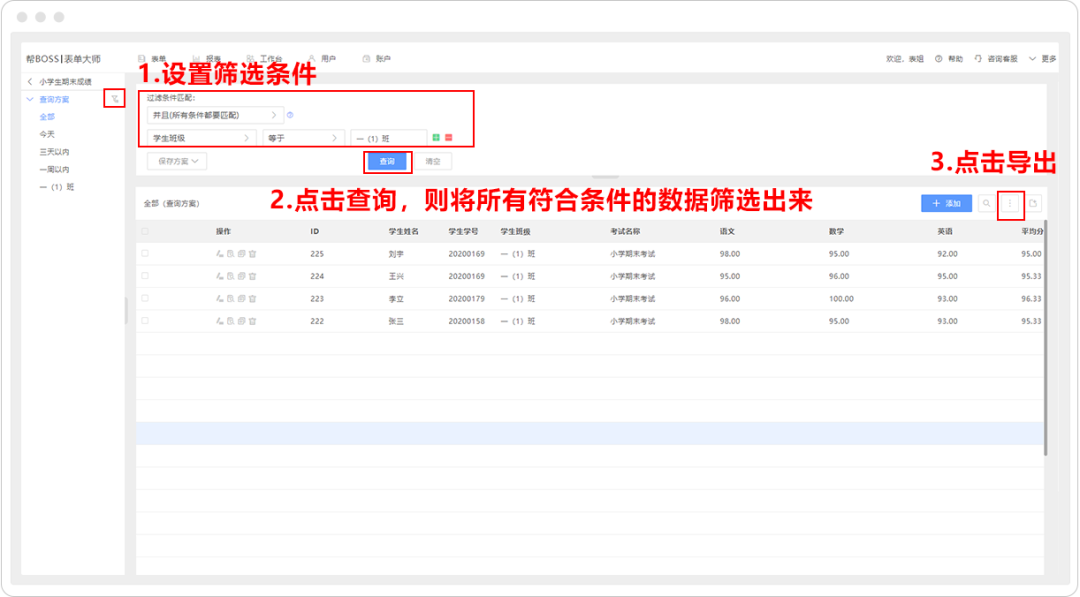The width and height of the screenshot is (1080, 597).
Task: Click the export icon right of three-dot menu
Action: (x=1033, y=203)
